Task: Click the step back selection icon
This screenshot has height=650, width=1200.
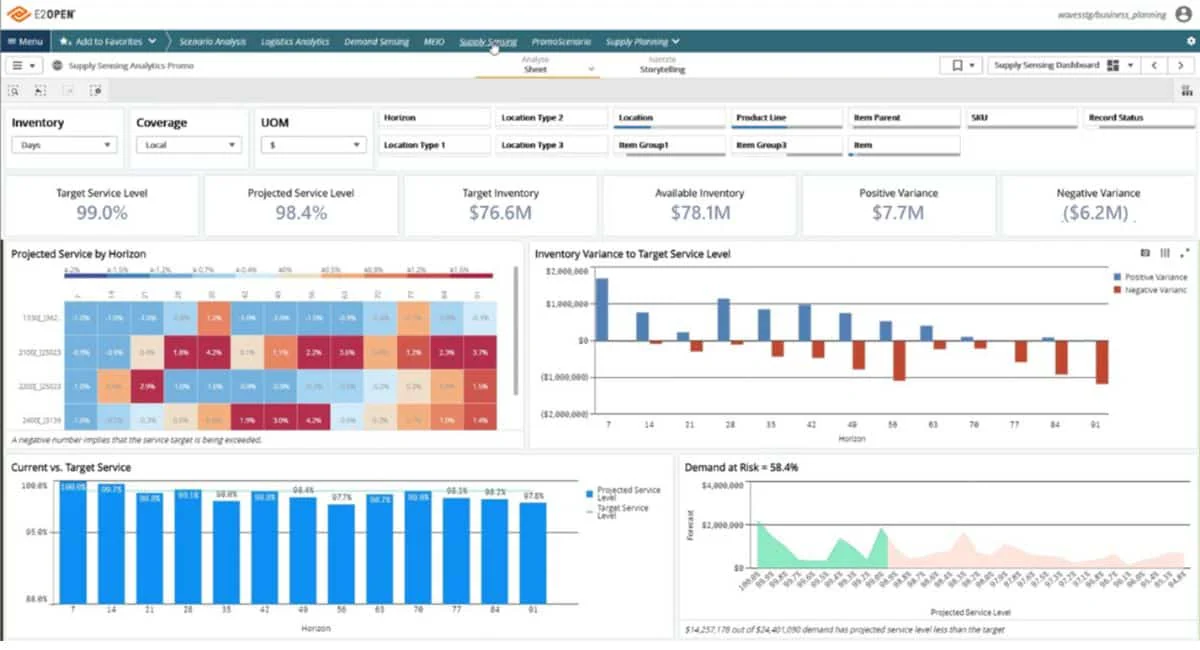Action: click(x=41, y=90)
